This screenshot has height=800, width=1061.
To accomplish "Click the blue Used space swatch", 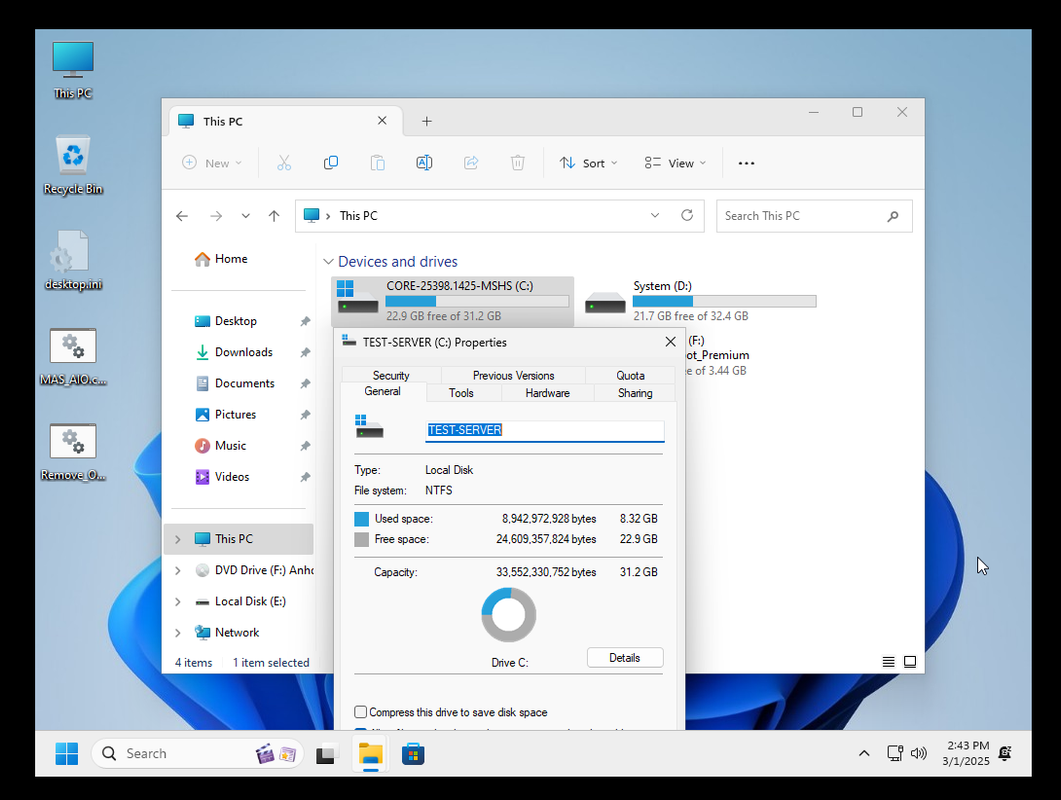I will click(x=361, y=519).
